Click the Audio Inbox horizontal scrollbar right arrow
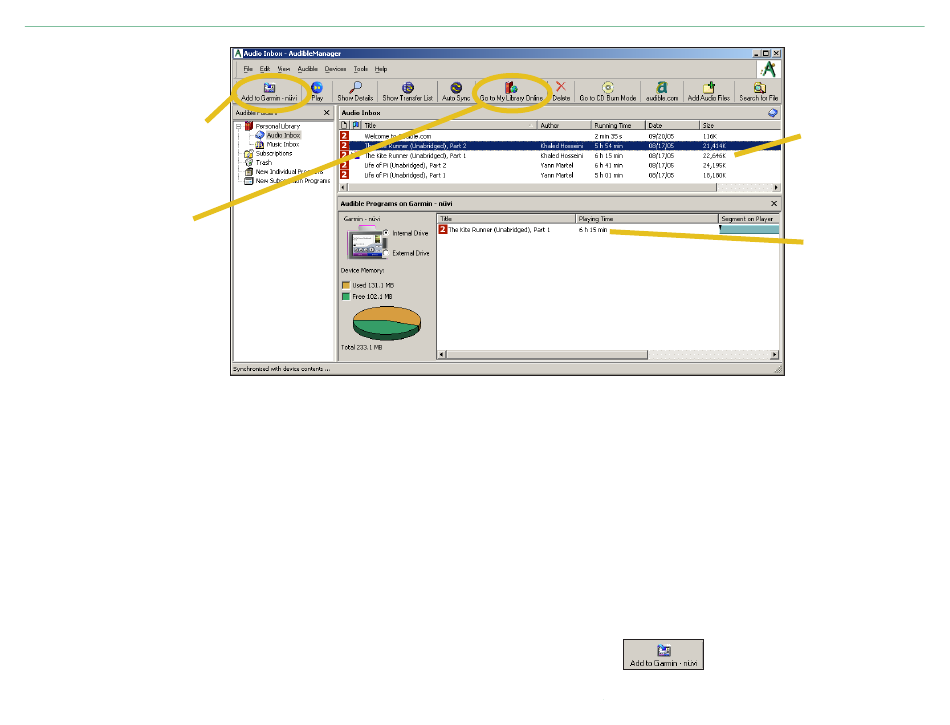 pos(776,187)
